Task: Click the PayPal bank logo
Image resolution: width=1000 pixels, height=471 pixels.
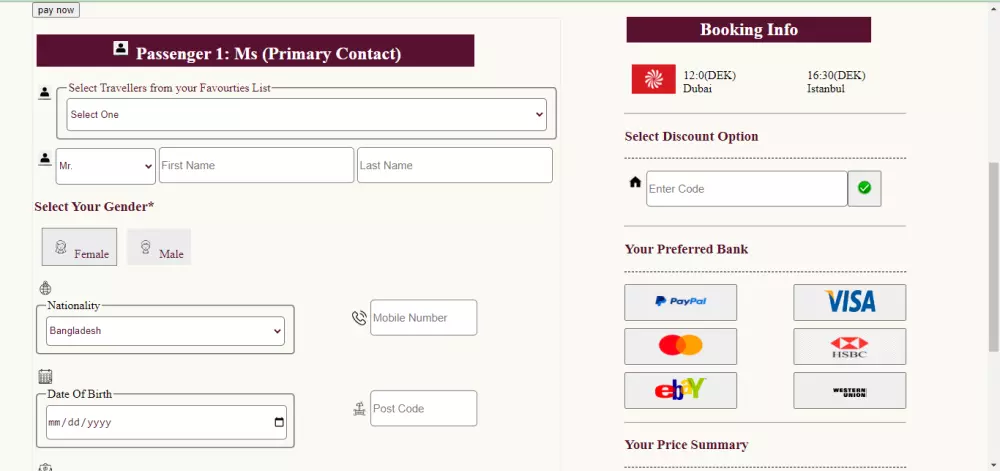Action: 680,302
